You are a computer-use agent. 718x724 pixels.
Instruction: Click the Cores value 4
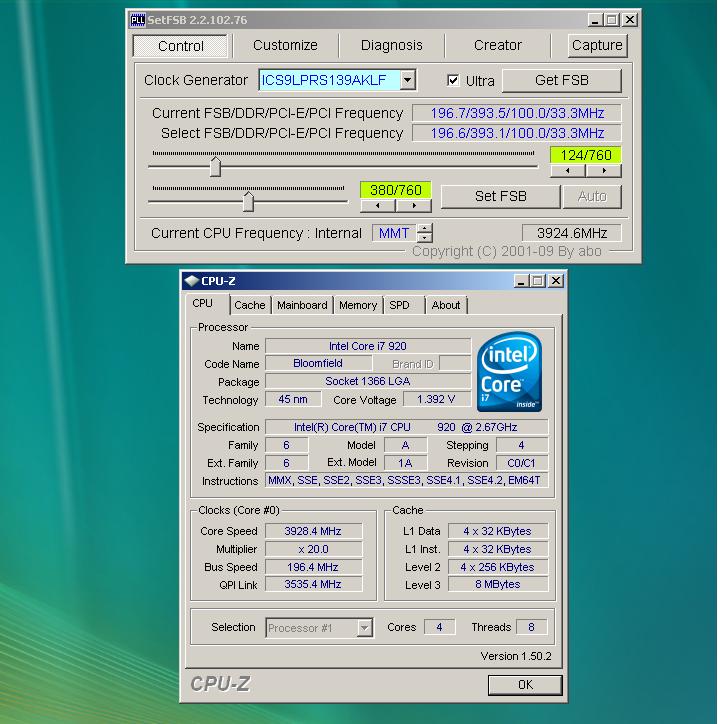(439, 627)
